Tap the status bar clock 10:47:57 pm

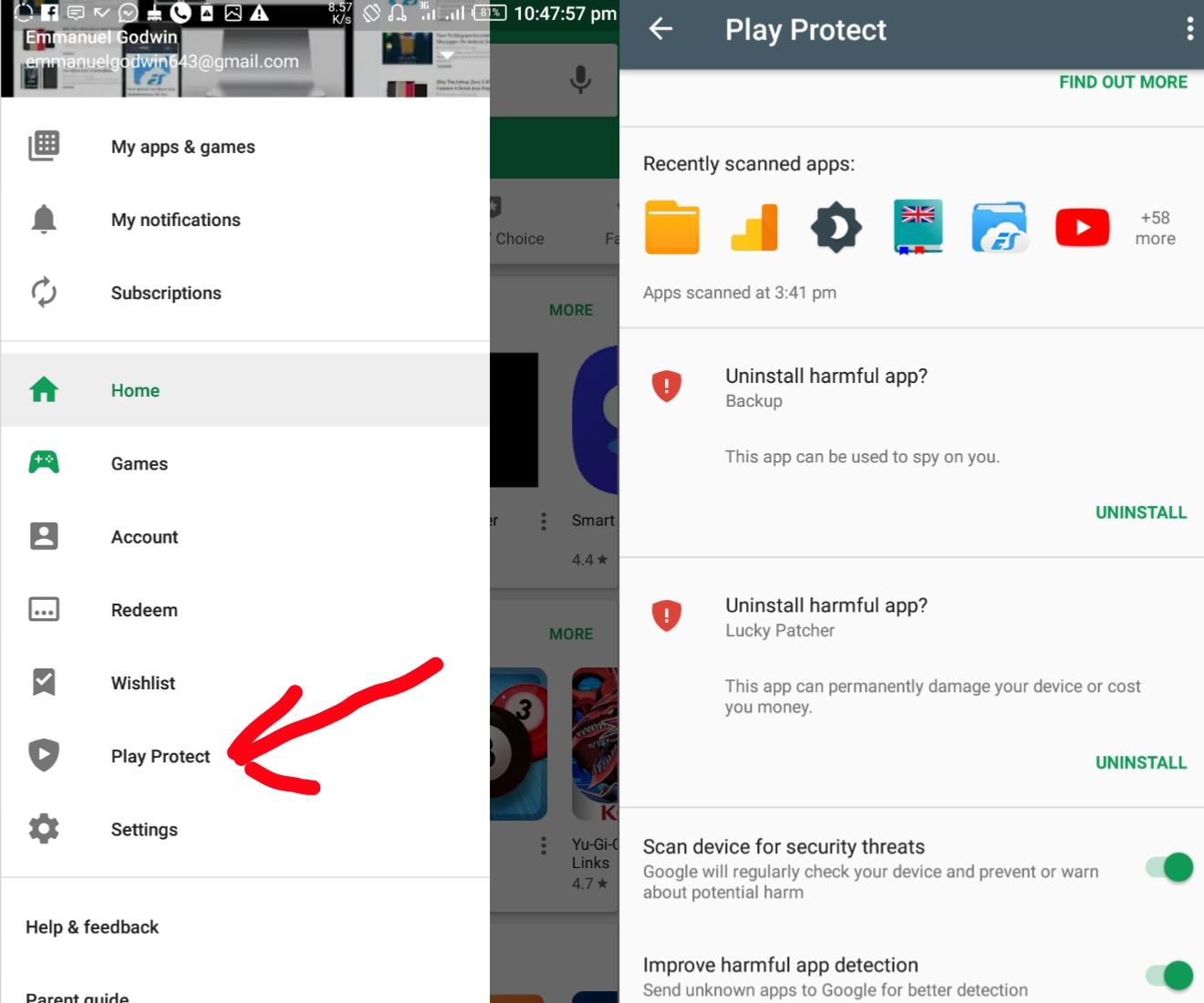(566, 14)
